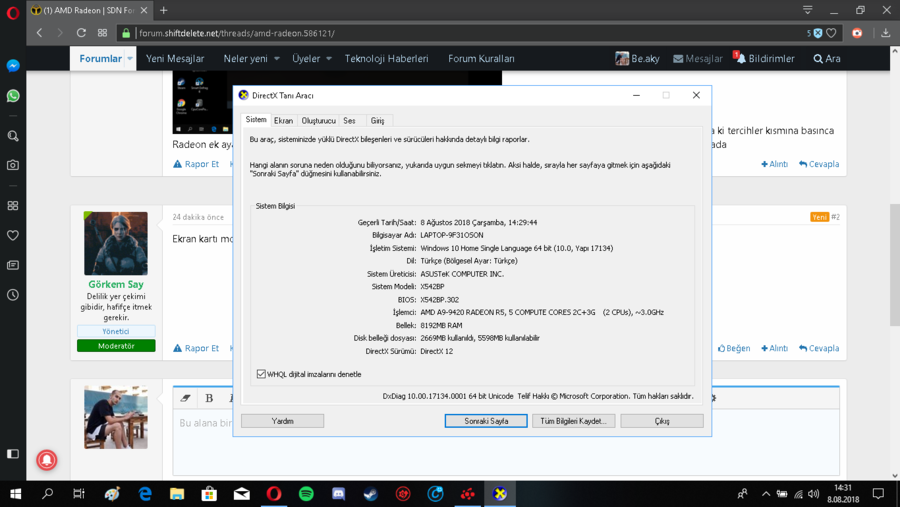Click the Yardım button
Viewport: 900px width, 507px height.
(282, 421)
